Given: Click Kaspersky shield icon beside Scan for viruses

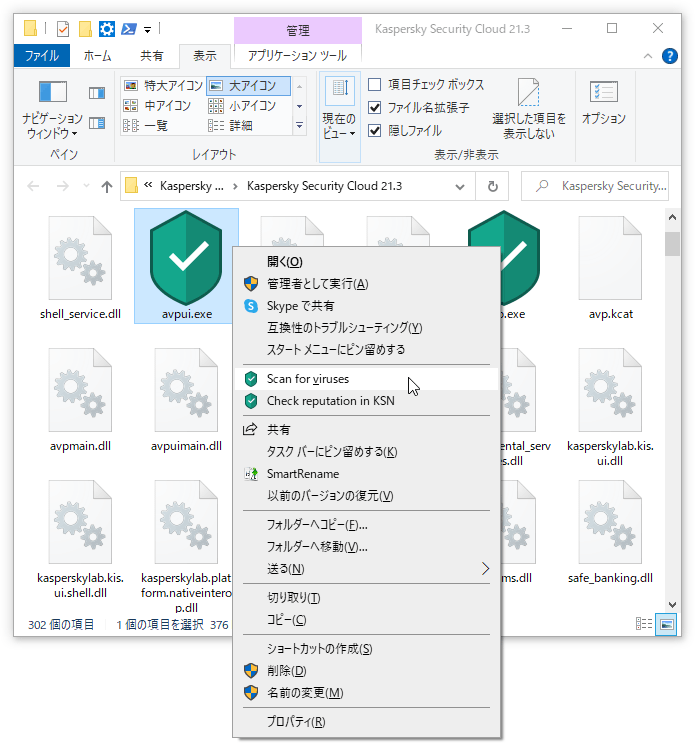Looking at the screenshot, I should [251, 379].
